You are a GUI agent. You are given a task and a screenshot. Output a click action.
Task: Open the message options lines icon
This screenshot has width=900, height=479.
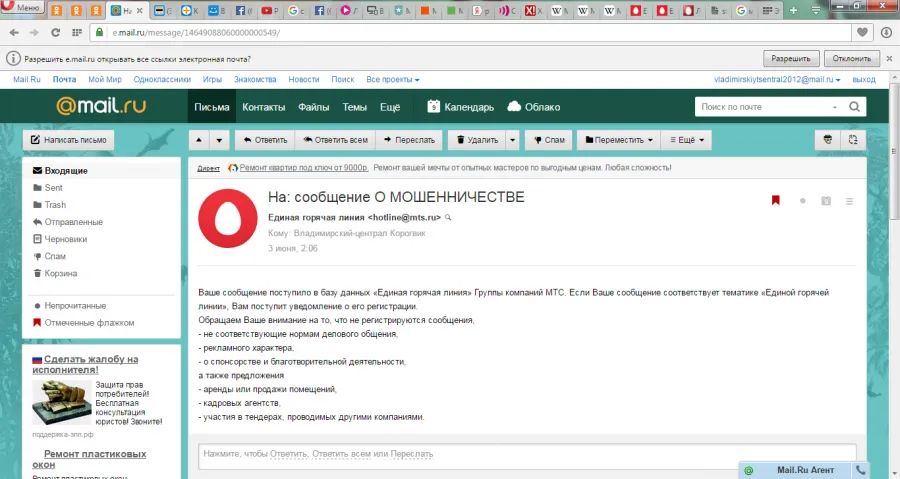[x=849, y=201]
